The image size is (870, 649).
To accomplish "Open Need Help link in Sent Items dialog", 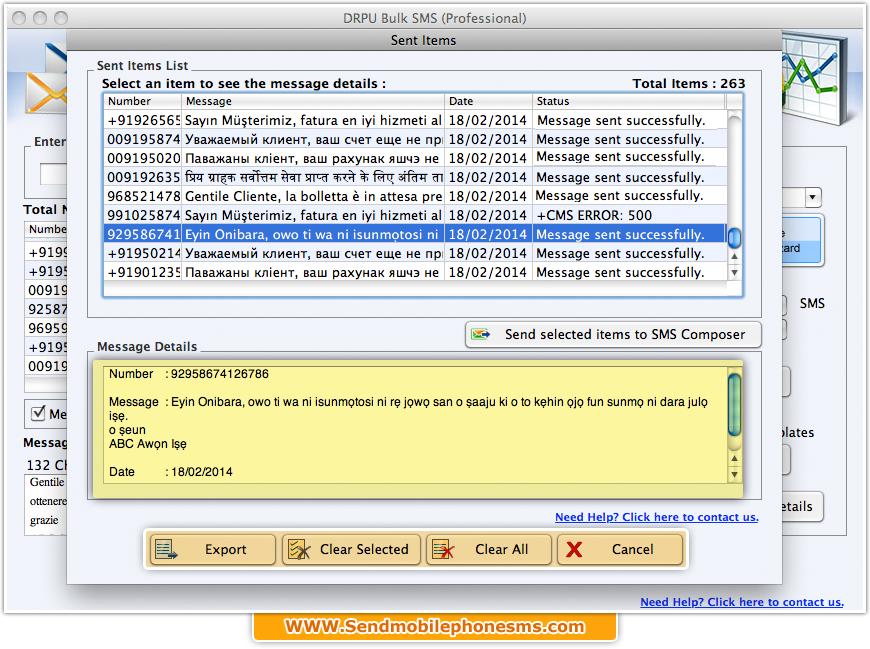I will (x=656, y=517).
